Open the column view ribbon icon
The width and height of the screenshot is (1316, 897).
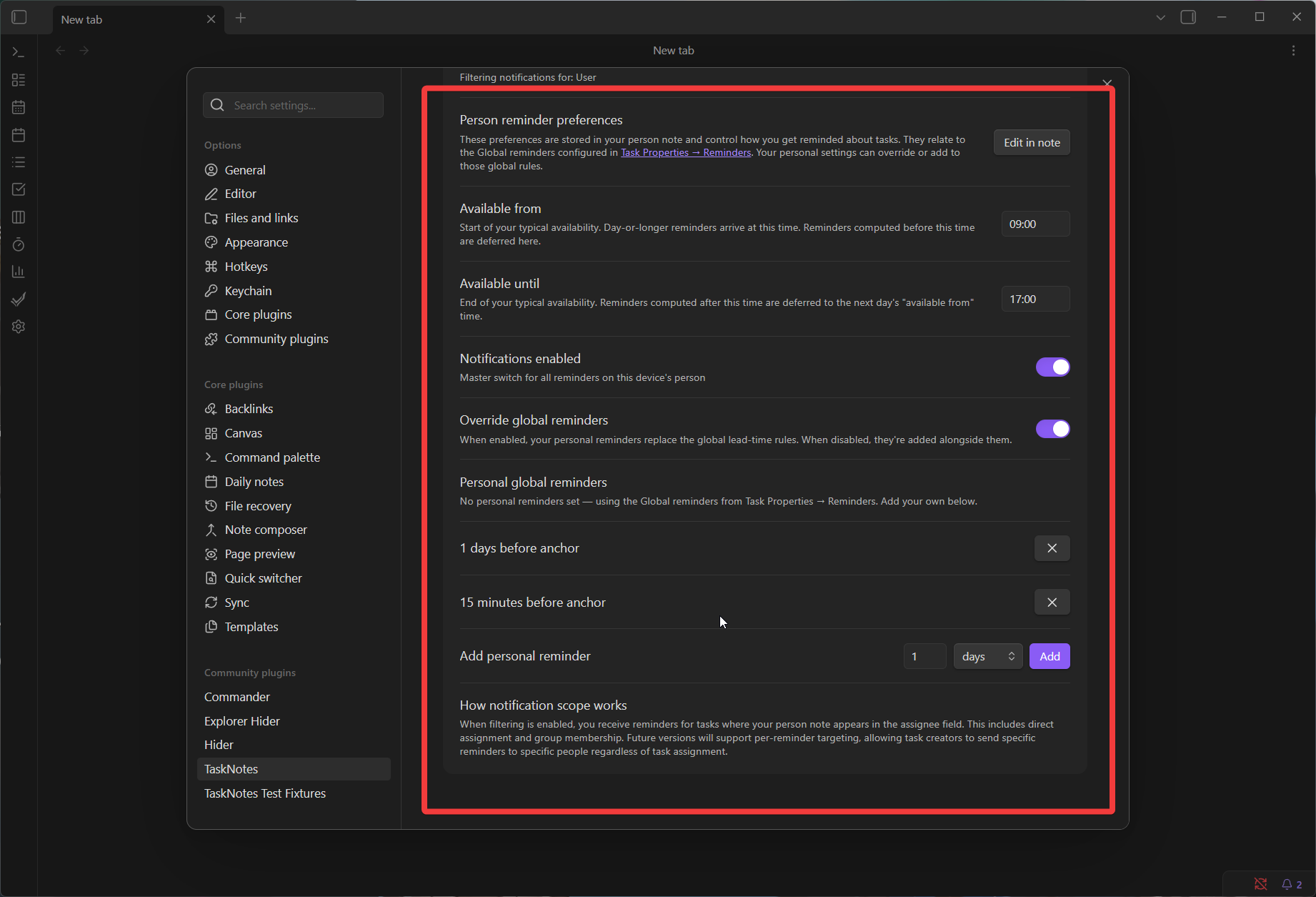(x=18, y=217)
